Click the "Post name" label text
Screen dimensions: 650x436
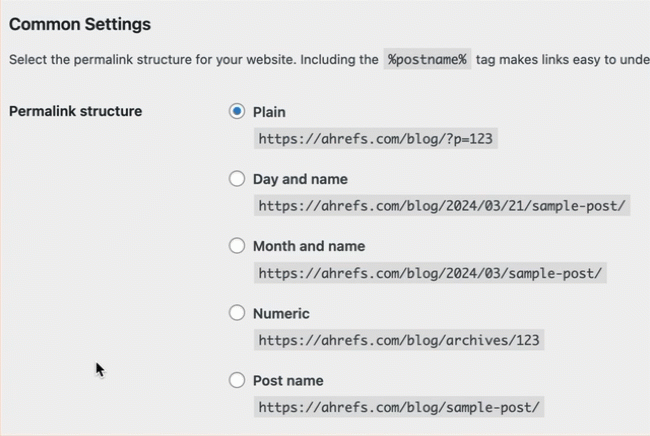pyautogui.click(x=288, y=380)
